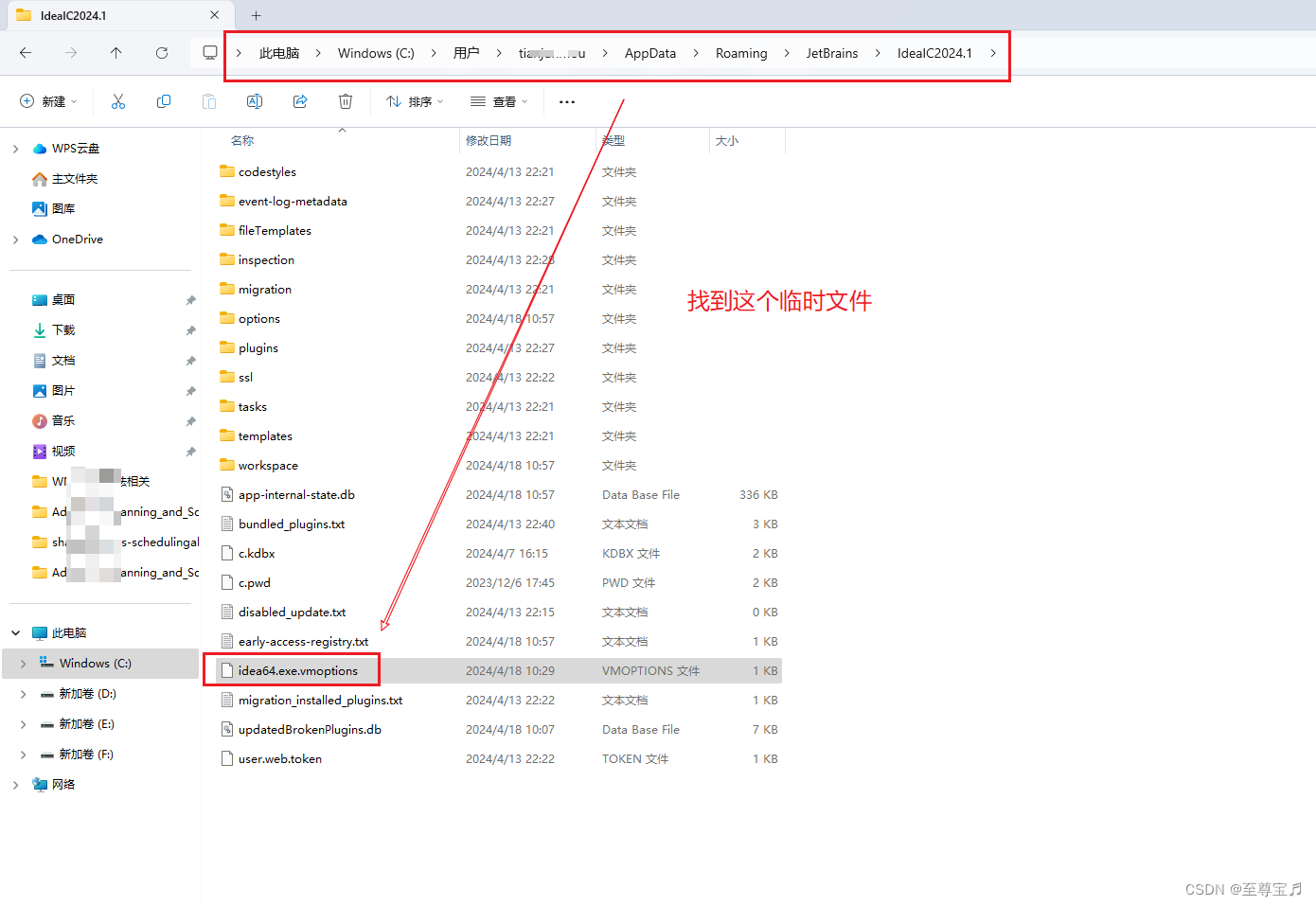Expand Windows (C:) drive node
Screen dimensions: 1316x906
[23, 664]
